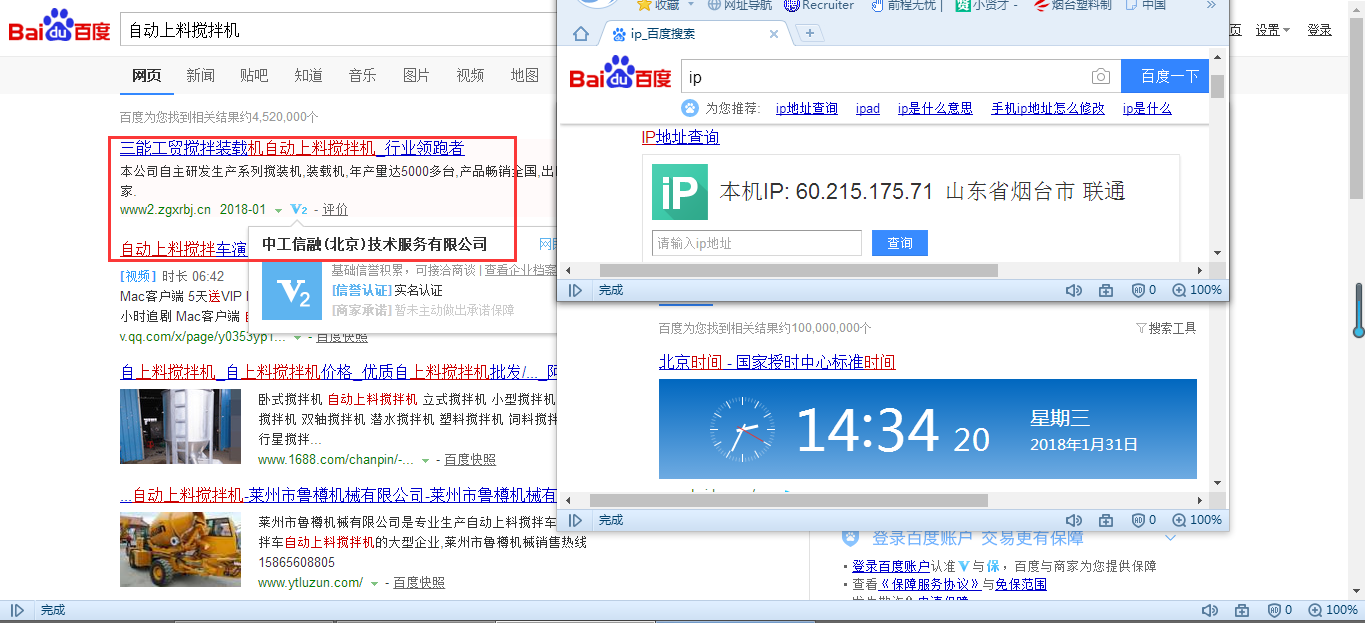Open the 烟台塑料制 bookmark
Image resolution: width=1365 pixels, height=623 pixels.
point(1072,5)
